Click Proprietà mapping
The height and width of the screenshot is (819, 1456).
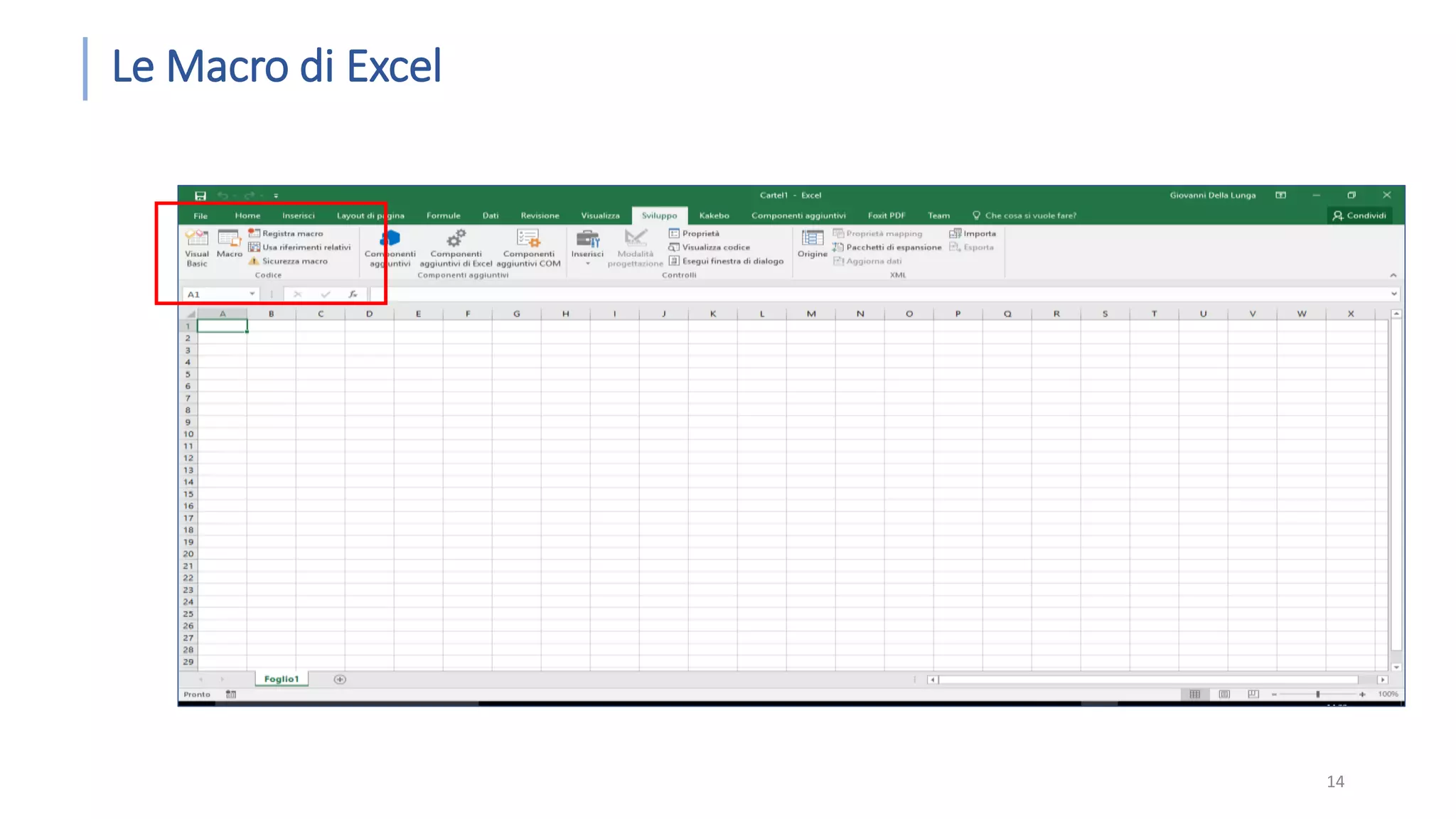click(x=877, y=233)
